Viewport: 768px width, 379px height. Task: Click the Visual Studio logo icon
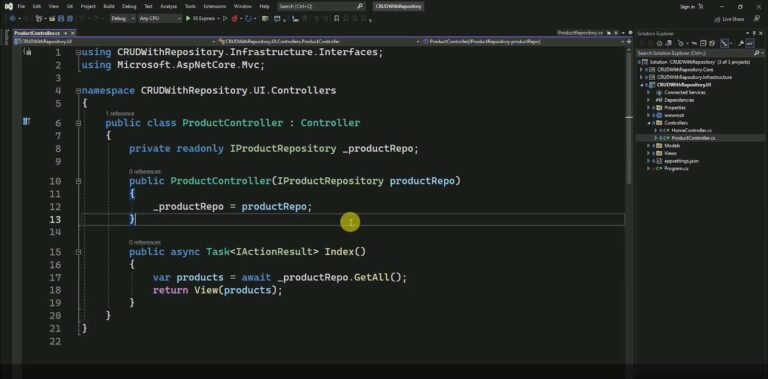point(8,7)
